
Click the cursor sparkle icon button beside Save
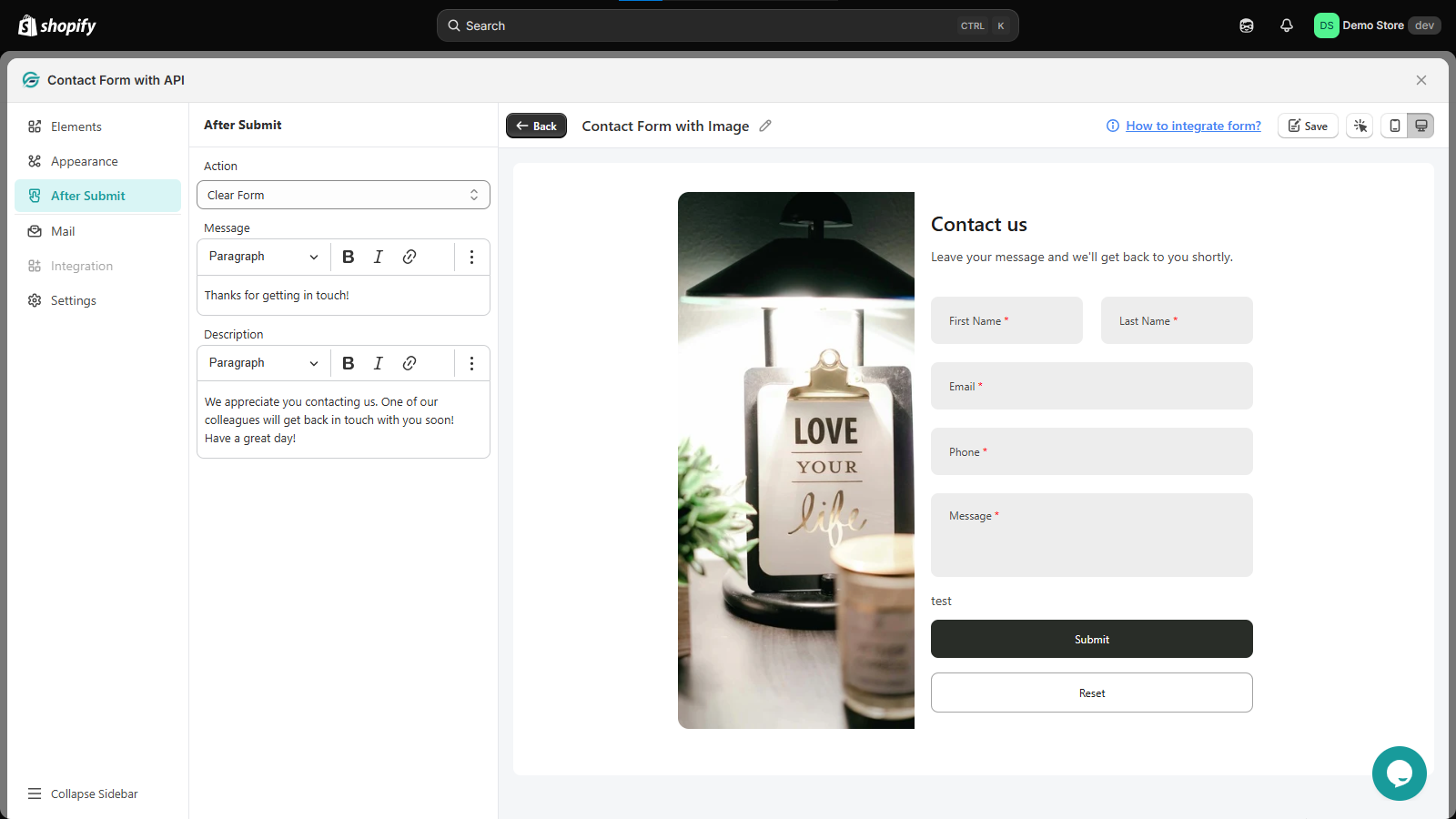click(1360, 126)
